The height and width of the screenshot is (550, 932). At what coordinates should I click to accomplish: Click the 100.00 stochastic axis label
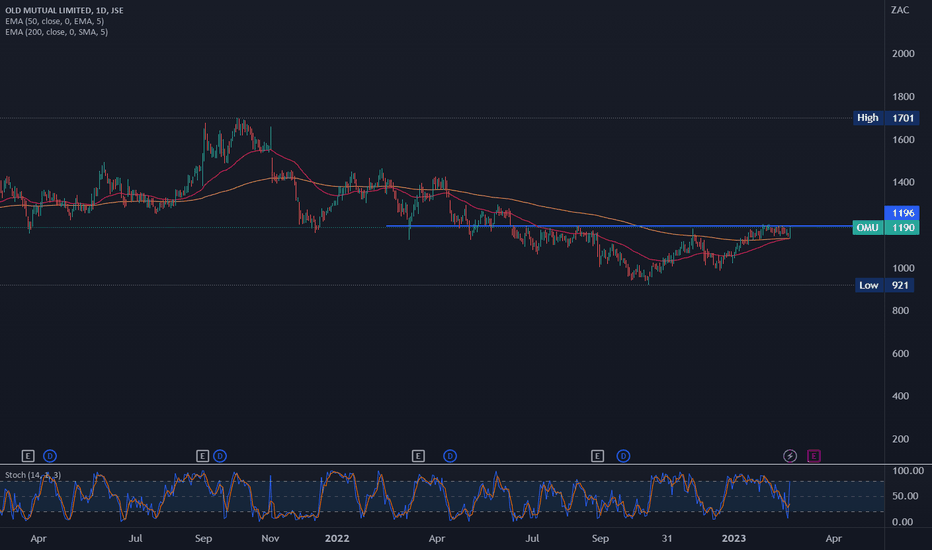click(x=908, y=470)
